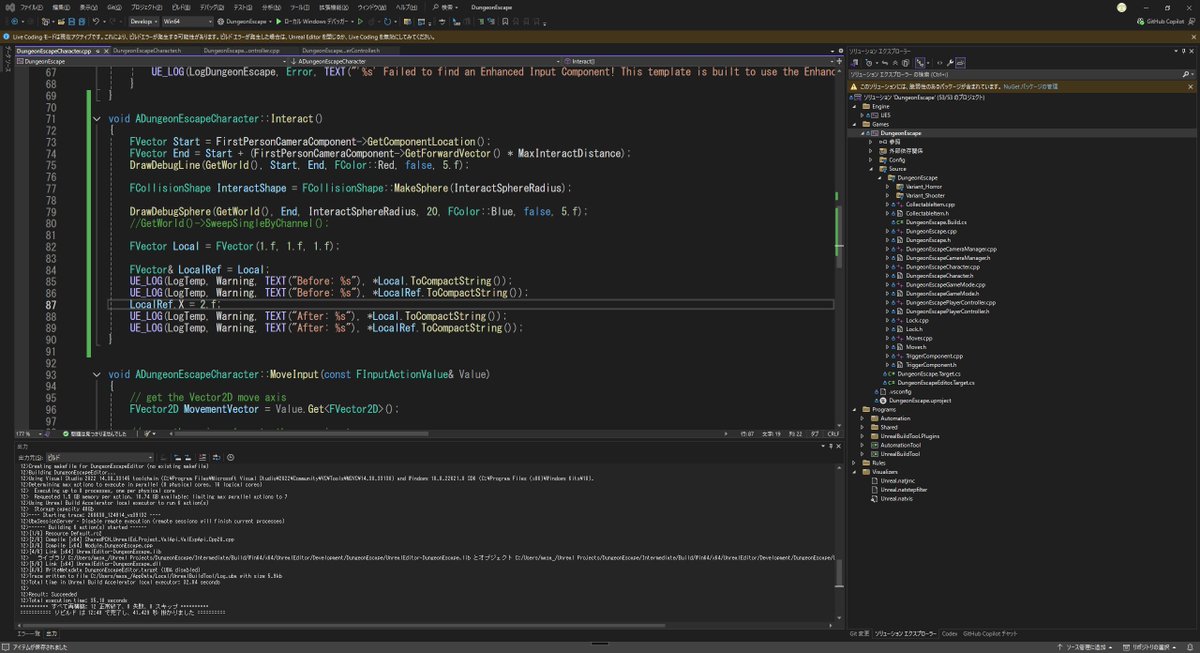This screenshot has width=1200, height=653.
Task: Click the NuGet package management link
Action: 1030,86
